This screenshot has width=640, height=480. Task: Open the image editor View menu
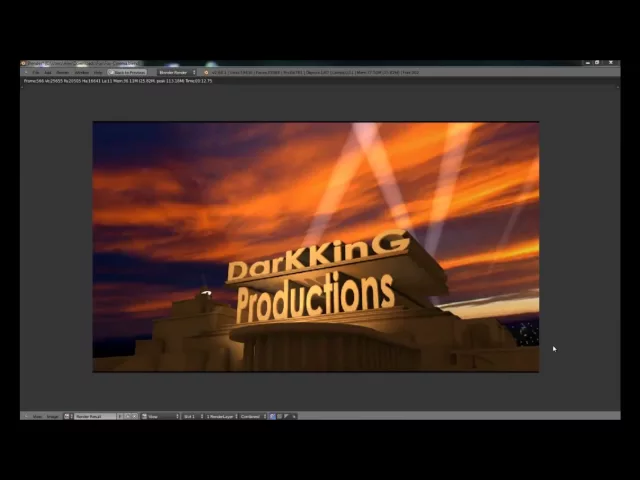(x=37, y=416)
